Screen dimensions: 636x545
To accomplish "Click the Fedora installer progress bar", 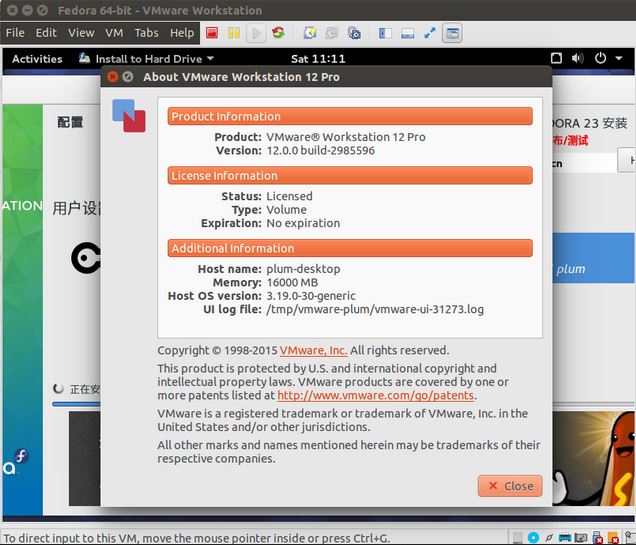I will [76, 404].
